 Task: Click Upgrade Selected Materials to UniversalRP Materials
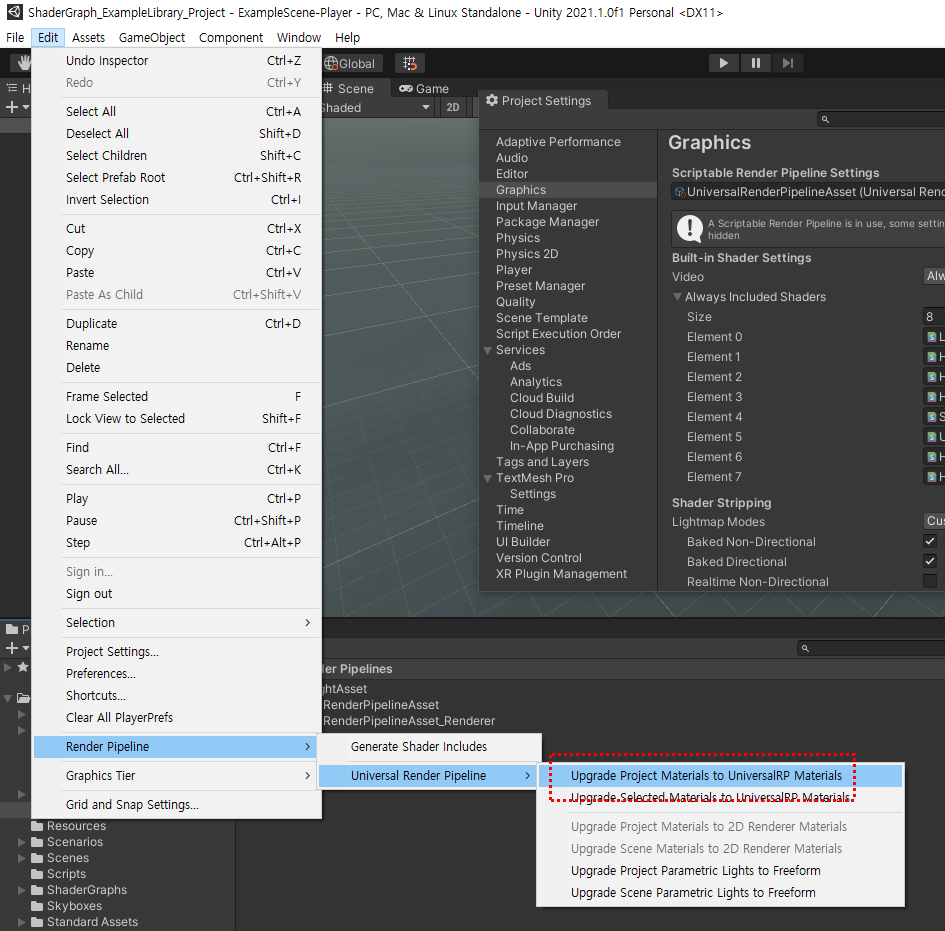720,798
